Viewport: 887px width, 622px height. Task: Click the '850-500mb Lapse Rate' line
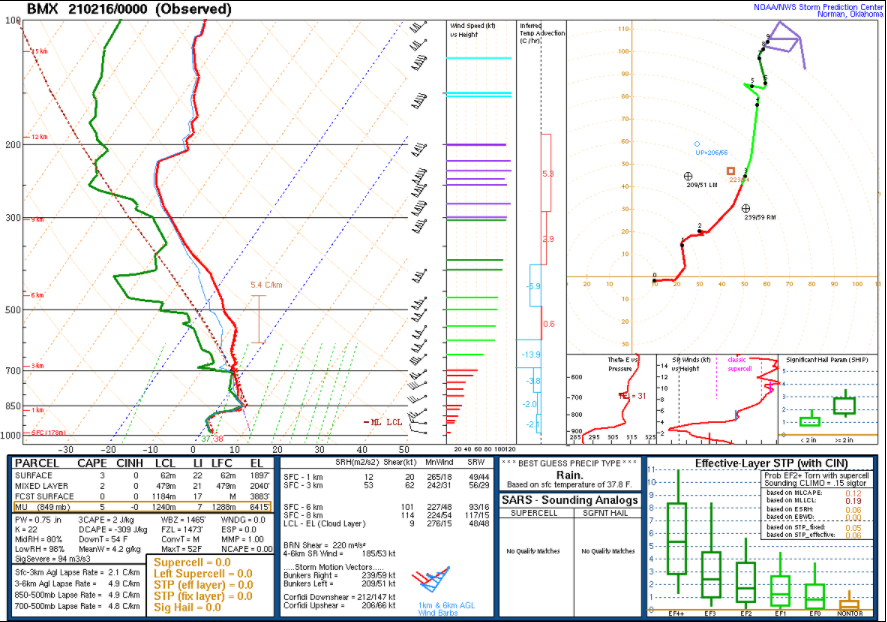pyautogui.click(x=77, y=595)
